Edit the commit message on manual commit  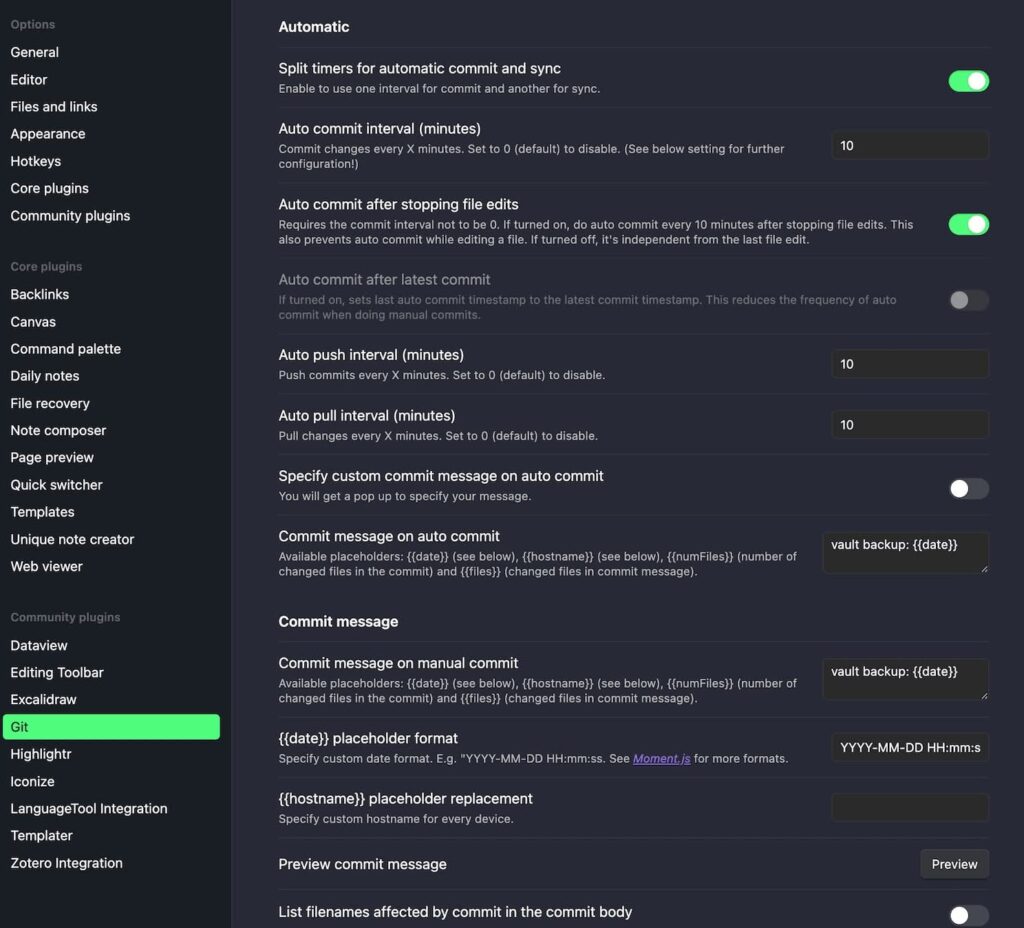[903, 679]
